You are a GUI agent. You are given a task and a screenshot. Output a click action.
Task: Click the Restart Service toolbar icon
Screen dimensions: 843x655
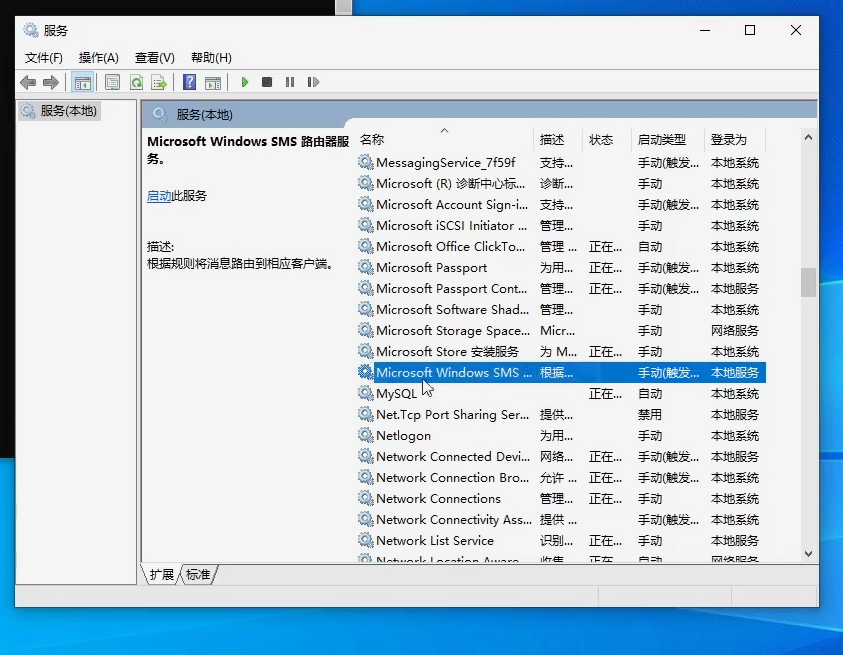click(312, 82)
